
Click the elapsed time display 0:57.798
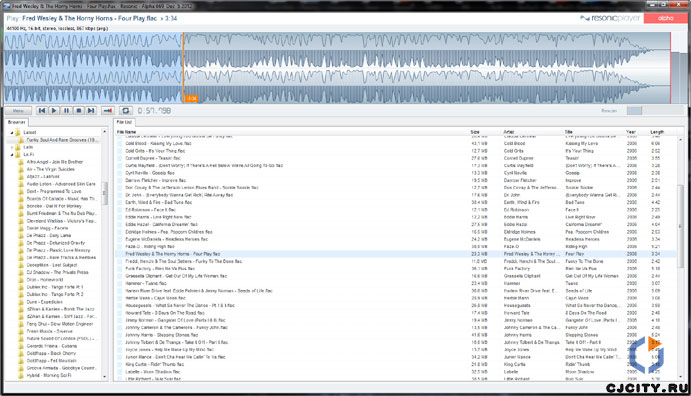coord(154,111)
